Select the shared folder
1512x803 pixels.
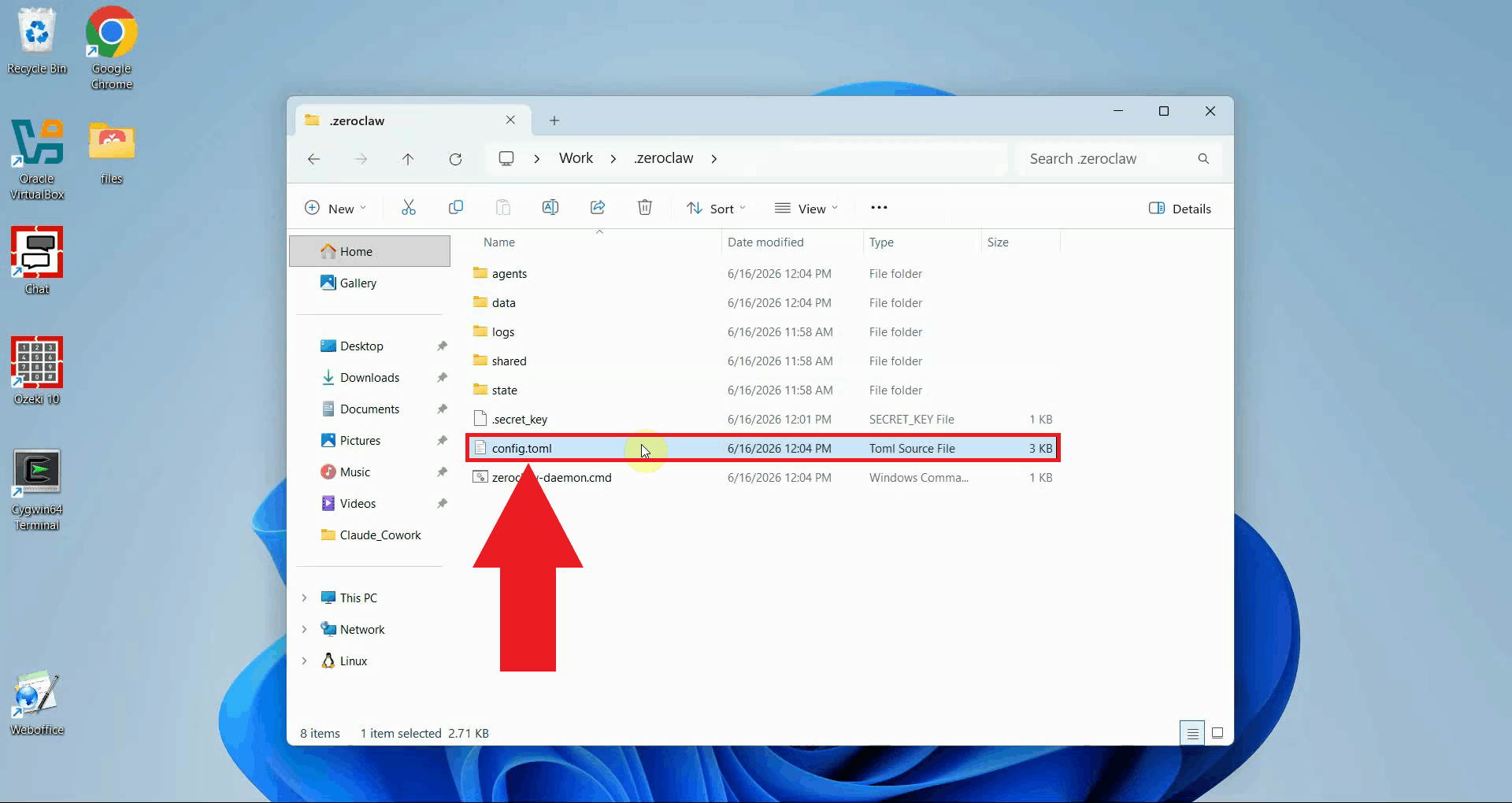(x=763, y=361)
